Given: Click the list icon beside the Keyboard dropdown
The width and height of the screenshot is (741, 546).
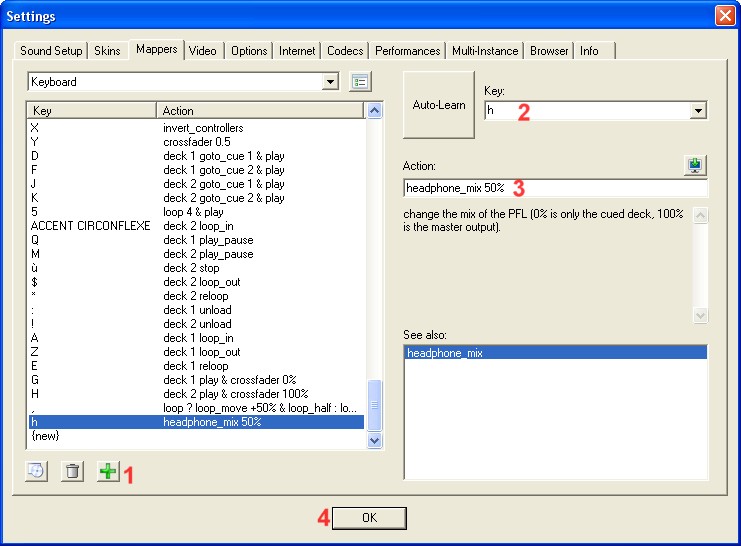Looking at the screenshot, I should pyautogui.click(x=361, y=82).
